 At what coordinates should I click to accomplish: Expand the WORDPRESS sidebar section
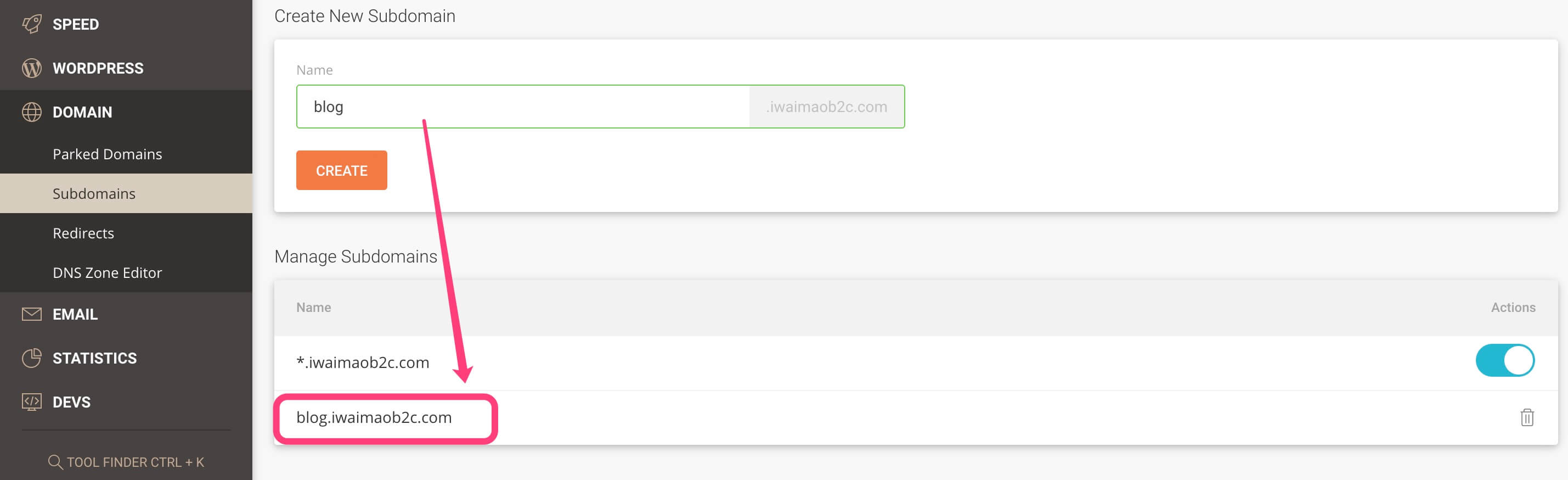tap(98, 68)
